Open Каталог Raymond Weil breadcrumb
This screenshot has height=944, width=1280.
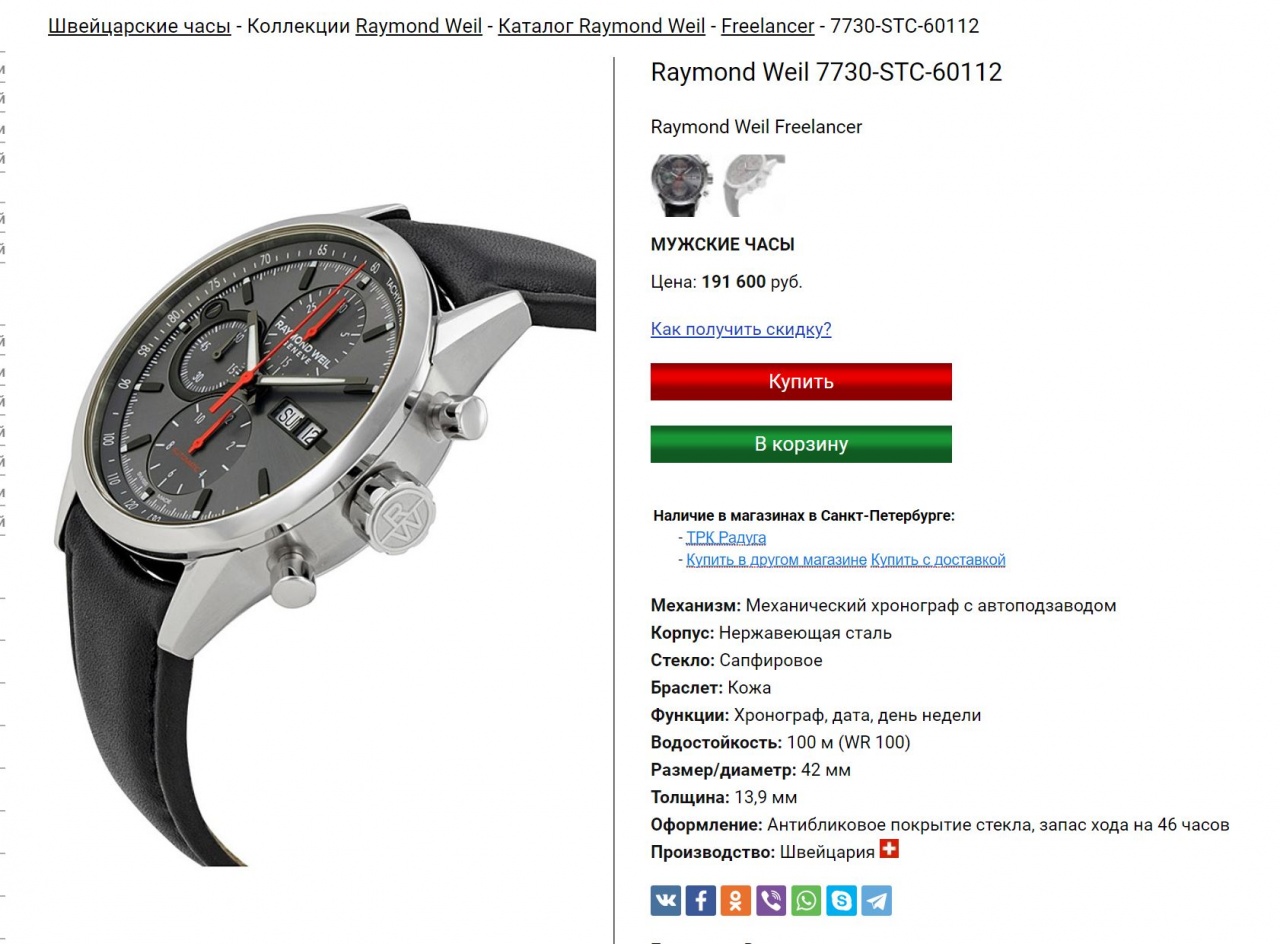tap(601, 26)
